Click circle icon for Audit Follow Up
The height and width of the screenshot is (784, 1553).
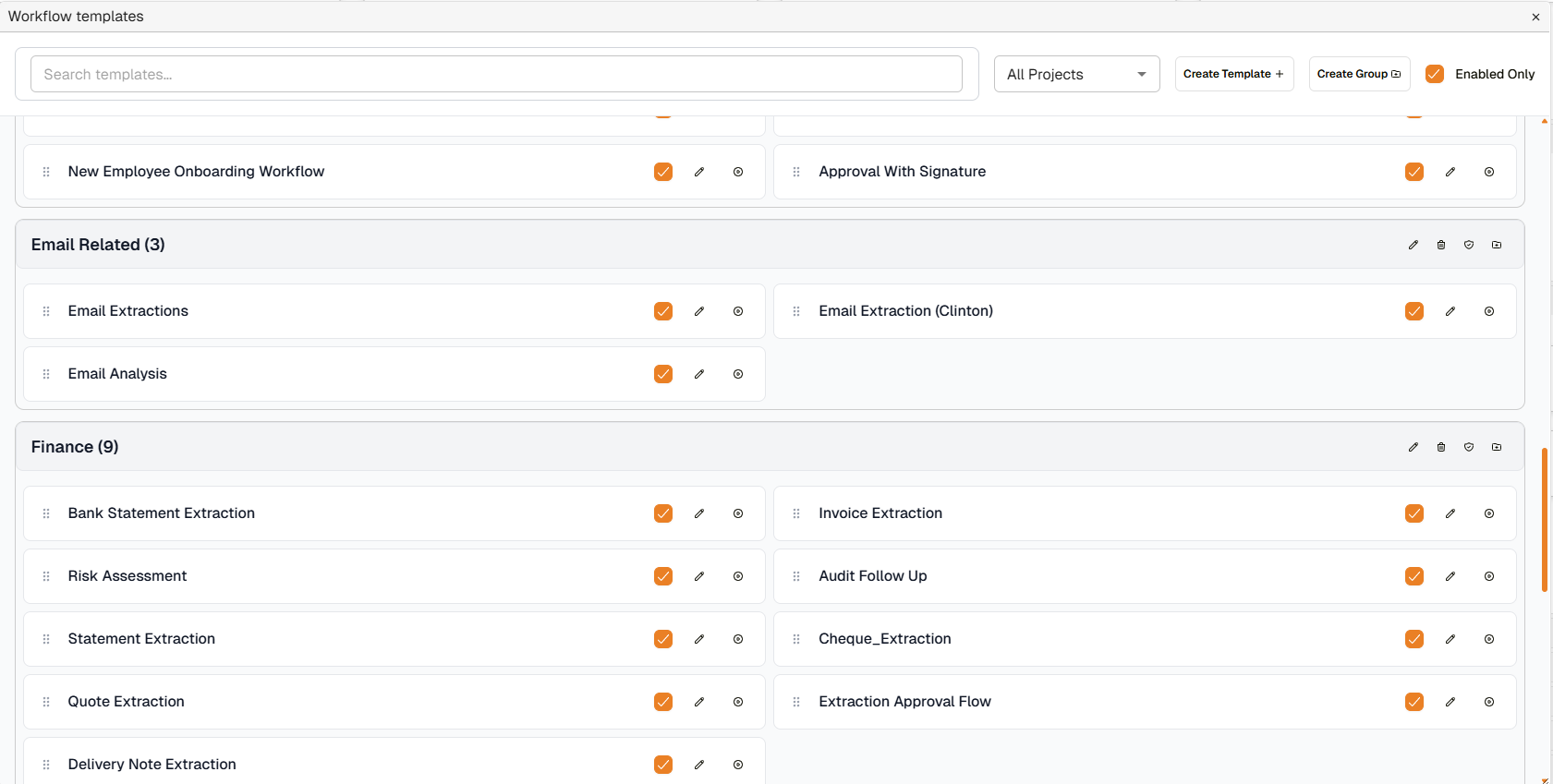[x=1489, y=576]
